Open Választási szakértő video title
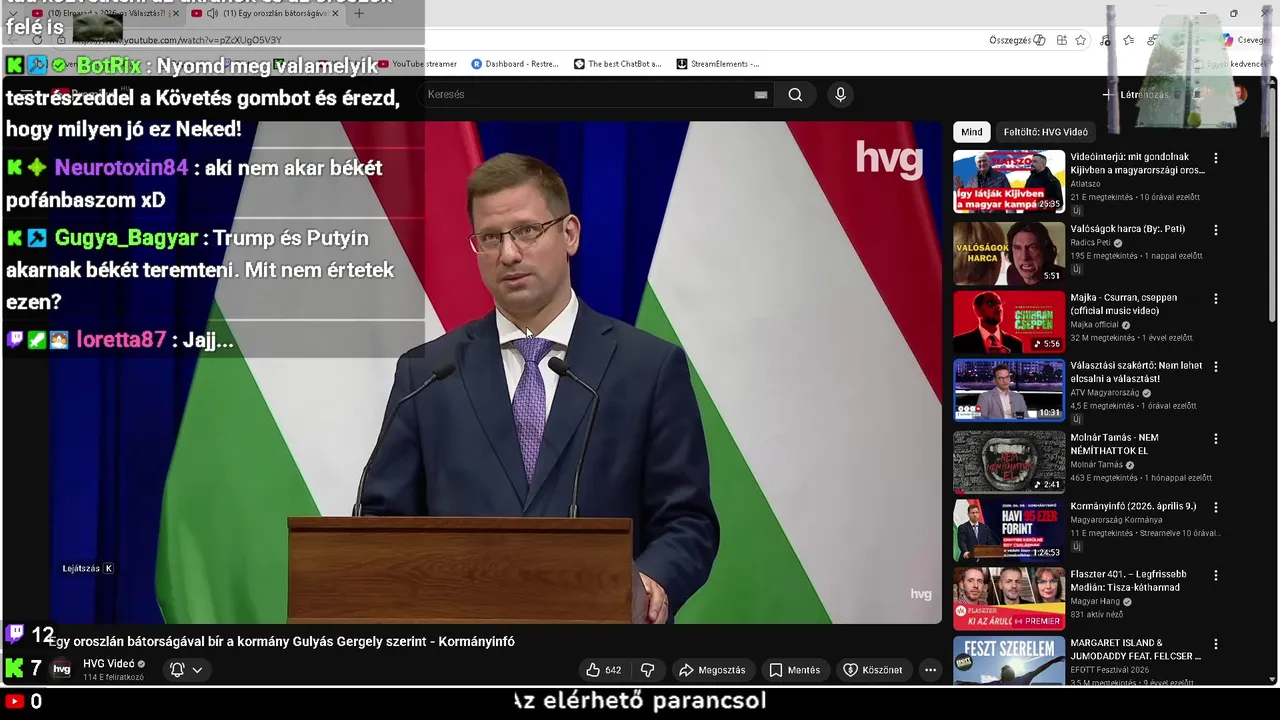 point(1136,372)
